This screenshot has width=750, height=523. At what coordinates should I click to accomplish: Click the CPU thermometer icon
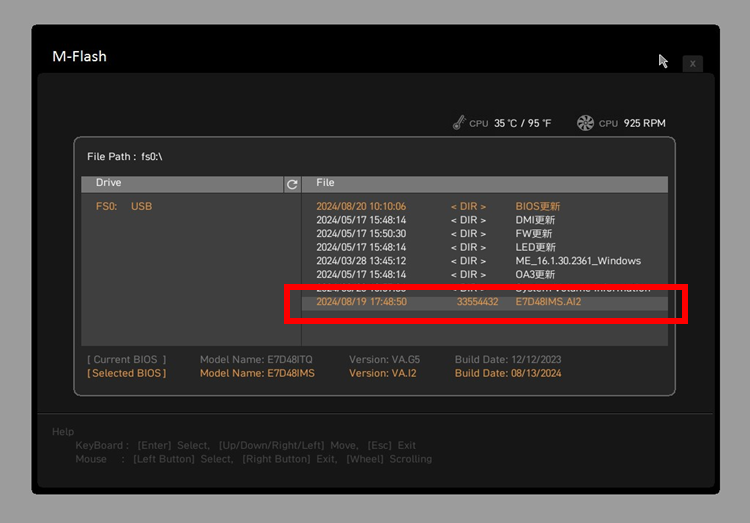(x=459, y=123)
